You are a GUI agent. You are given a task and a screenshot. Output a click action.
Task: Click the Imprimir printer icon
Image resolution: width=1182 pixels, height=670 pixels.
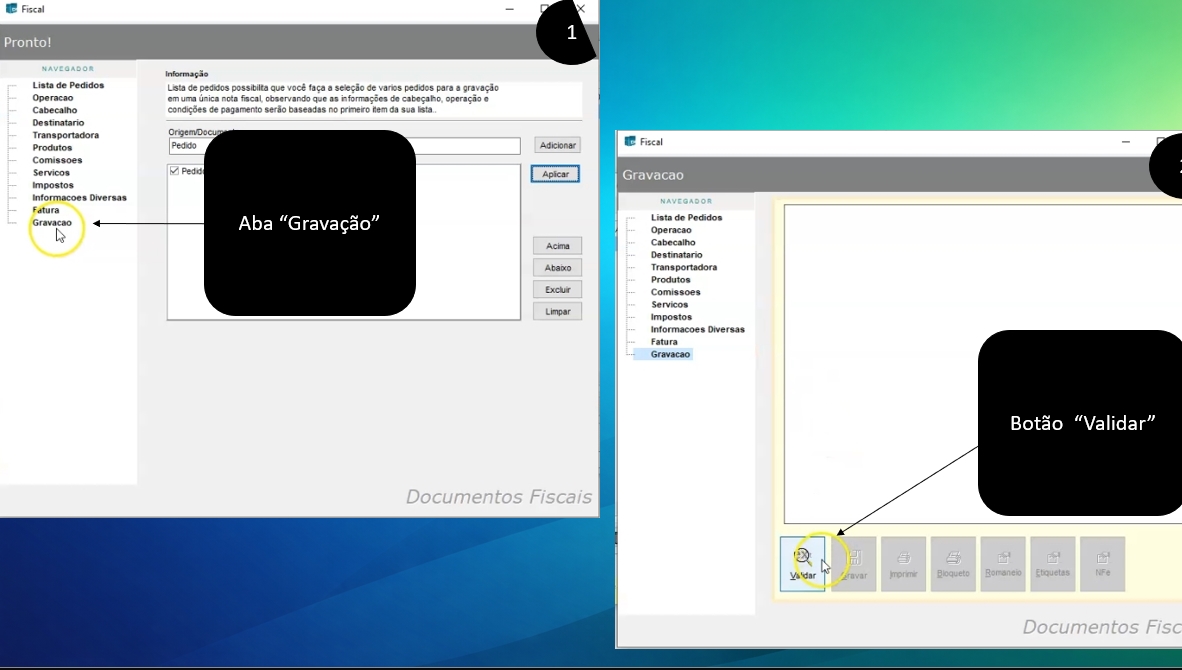pyautogui.click(x=903, y=563)
